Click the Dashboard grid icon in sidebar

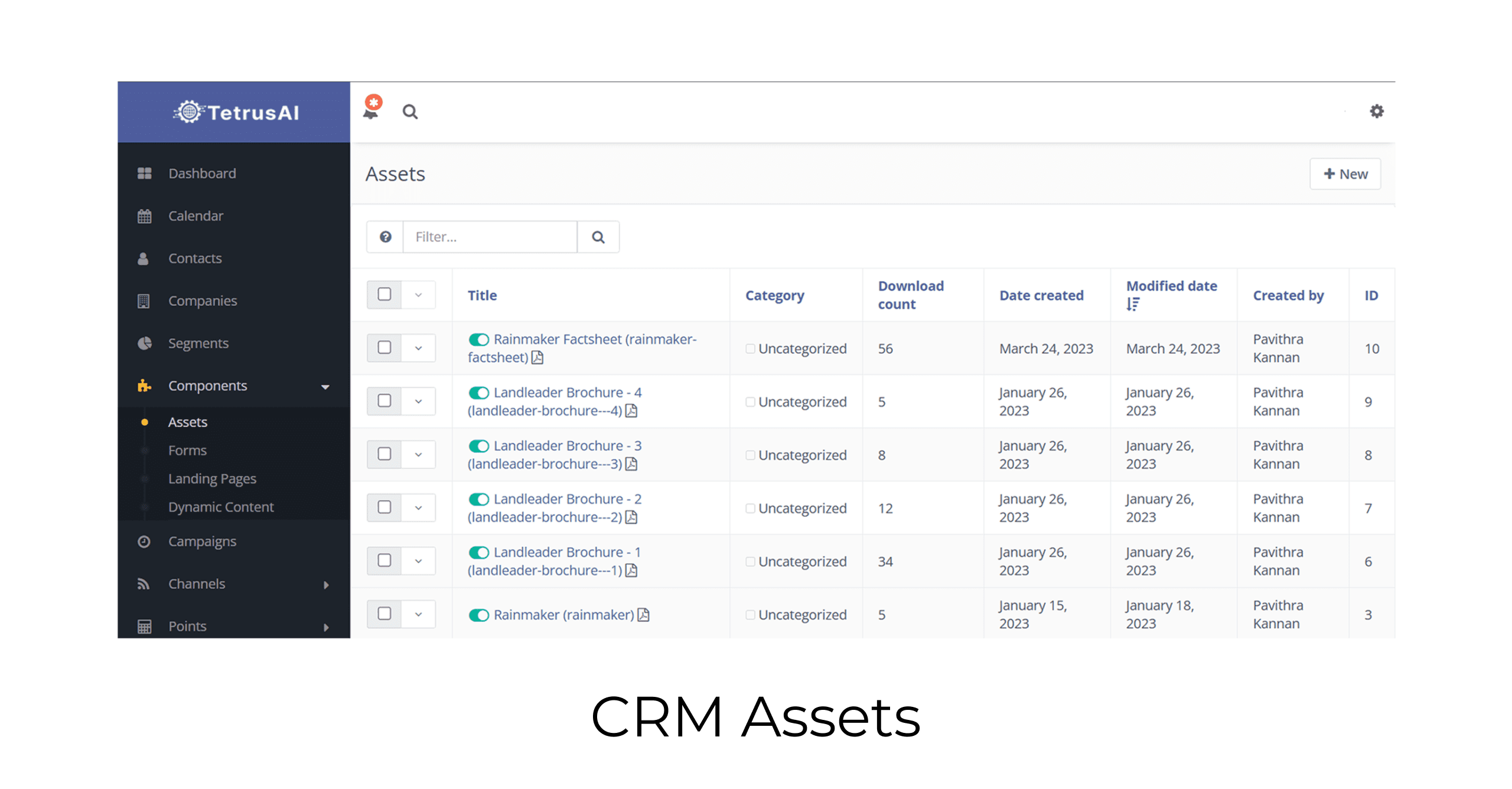pos(144,173)
